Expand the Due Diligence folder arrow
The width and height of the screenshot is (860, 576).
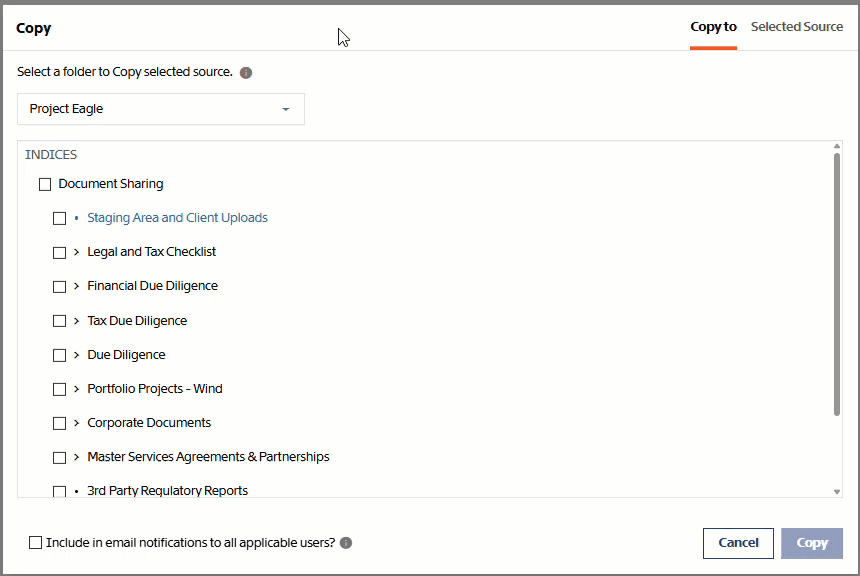pos(76,354)
